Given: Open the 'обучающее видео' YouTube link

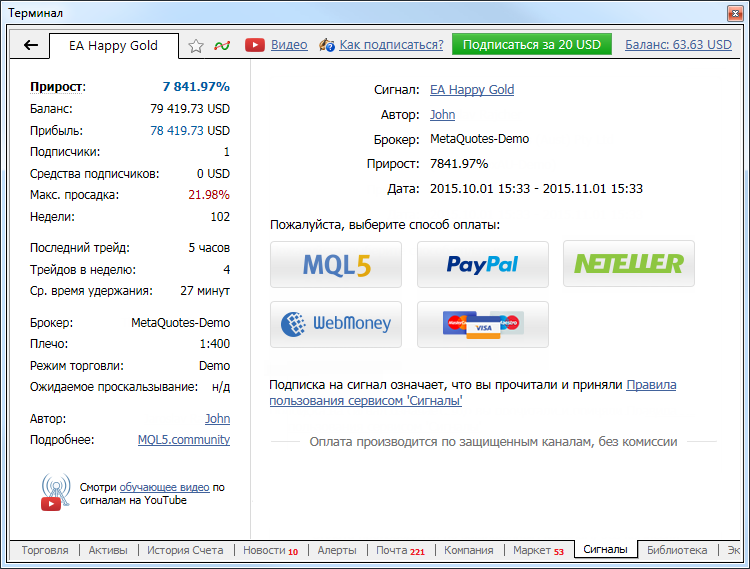Looking at the screenshot, I should click(164, 487).
